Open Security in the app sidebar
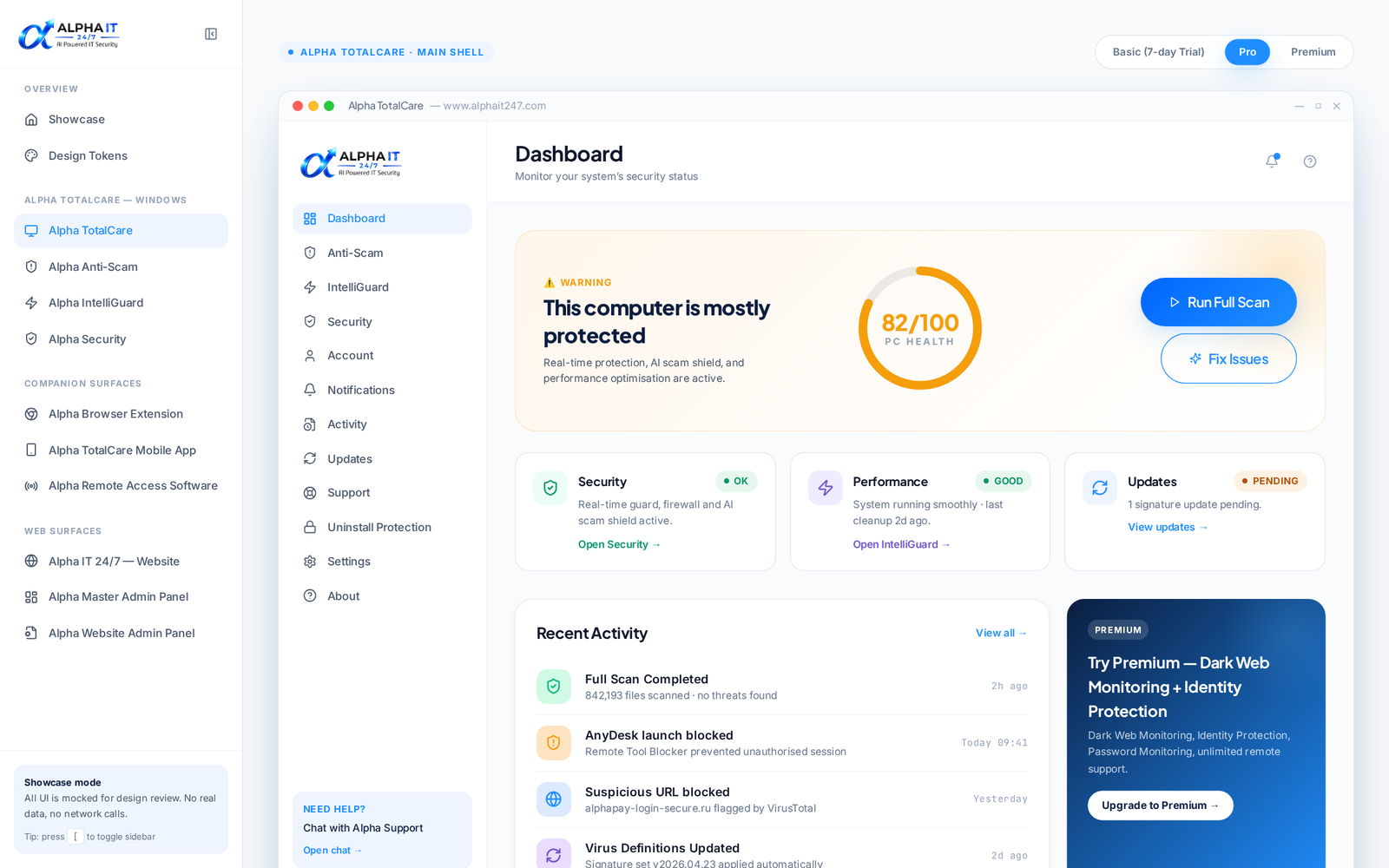Image resolution: width=1389 pixels, height=868 pixels. [x=382, y=321]
